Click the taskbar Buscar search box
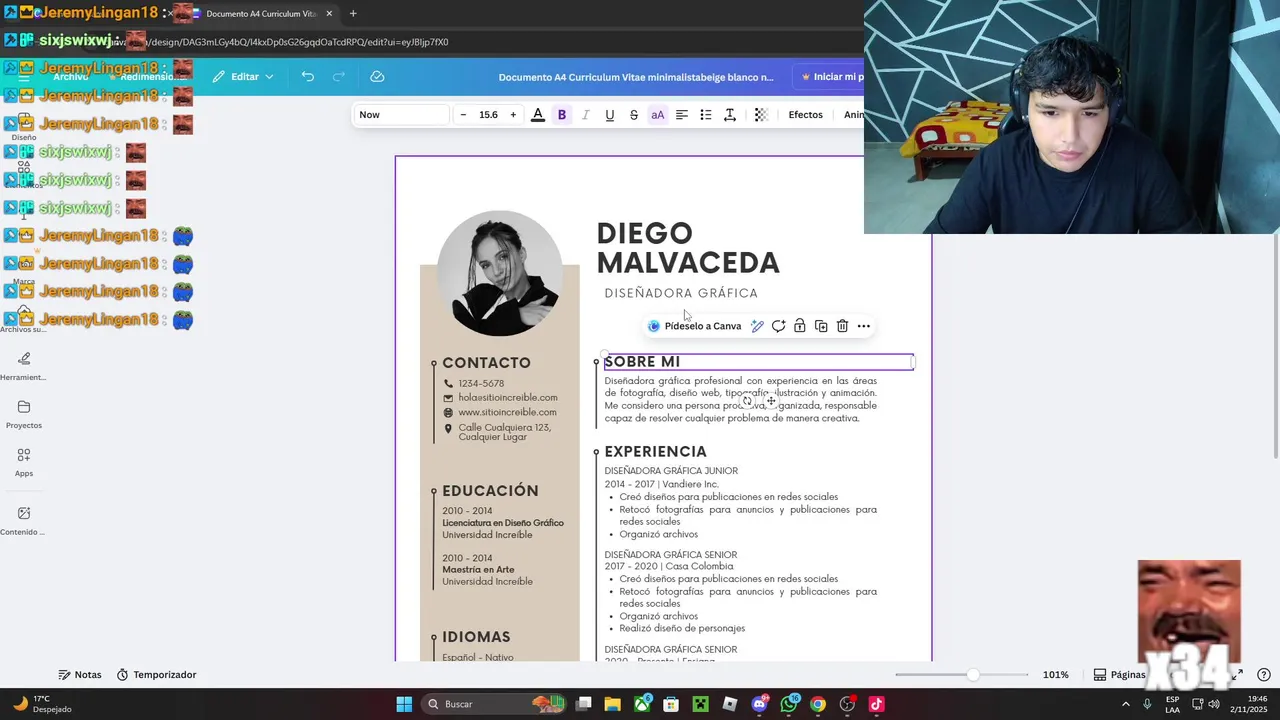 (494, 704)
